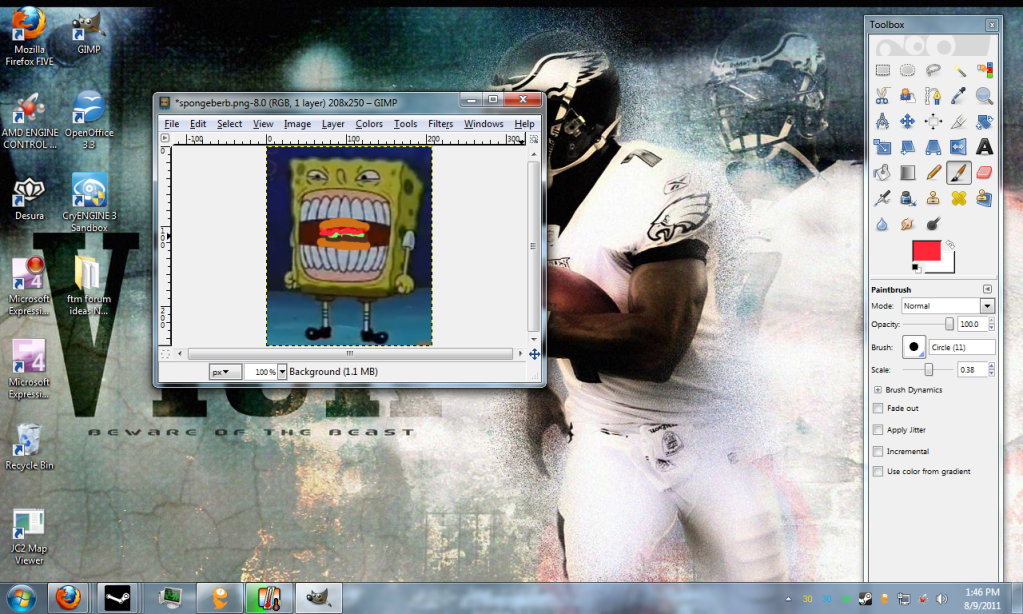Select the Blend gradient tool

(x=908, y=172)
